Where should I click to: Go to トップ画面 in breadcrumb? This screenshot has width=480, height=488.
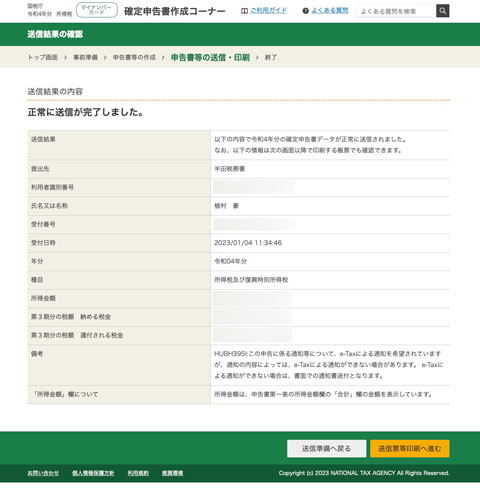pyautogui.click(x=43, y=57)
